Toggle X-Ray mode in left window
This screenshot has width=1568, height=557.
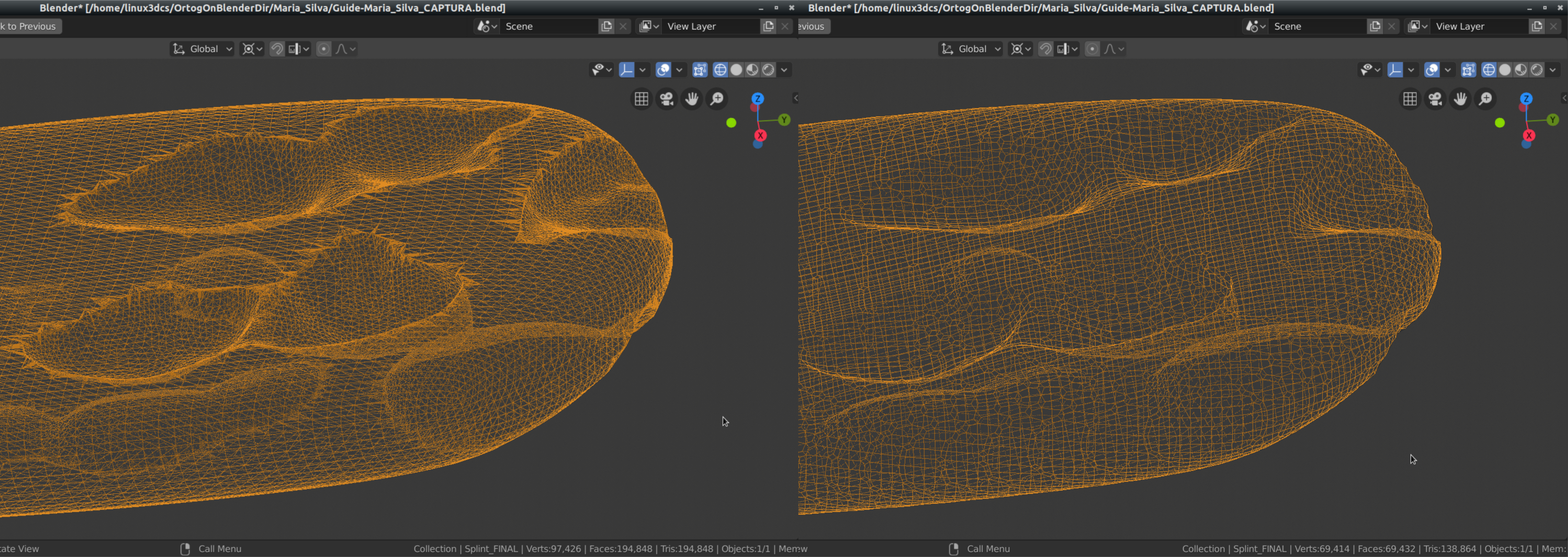[x=700, y=70]
